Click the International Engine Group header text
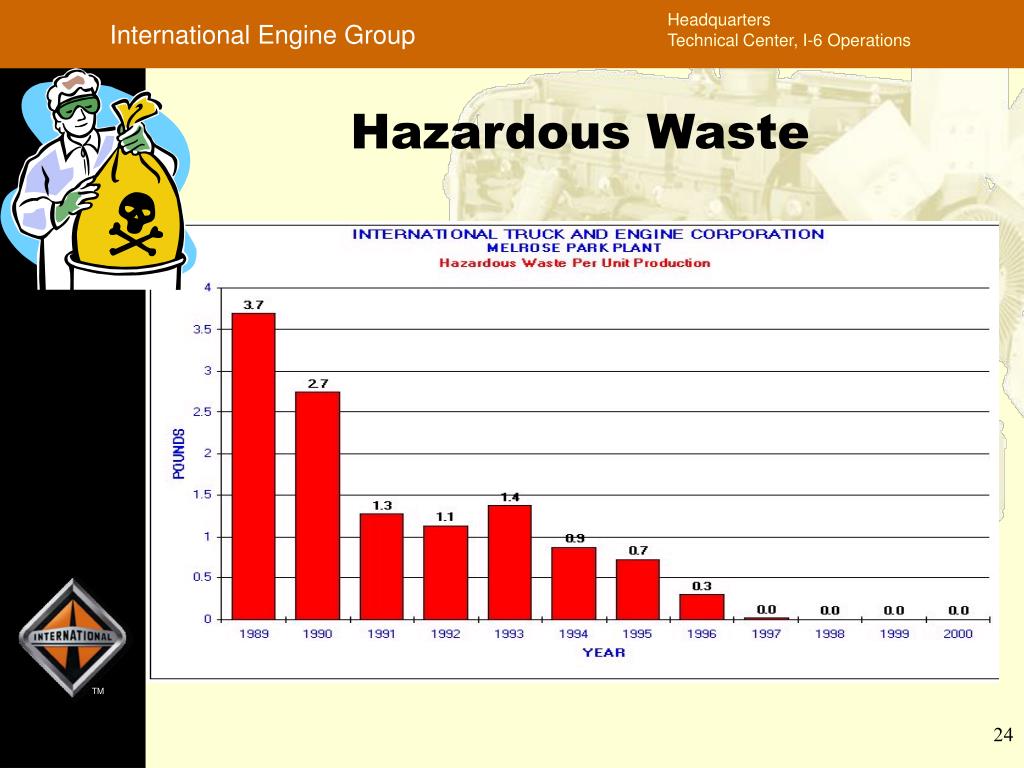1024x768 pixels. pyautogui.click(x=263, y=35)
